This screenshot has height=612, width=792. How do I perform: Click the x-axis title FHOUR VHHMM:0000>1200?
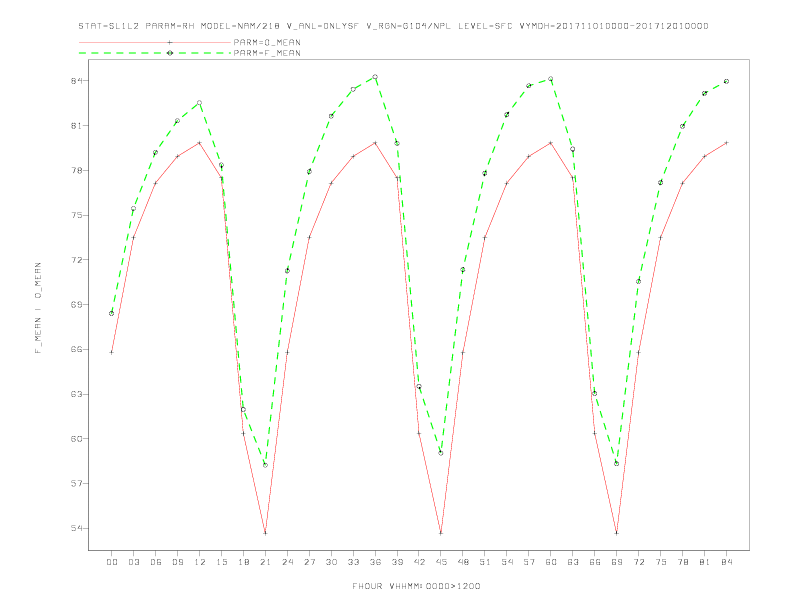click(x=416, y=586)
